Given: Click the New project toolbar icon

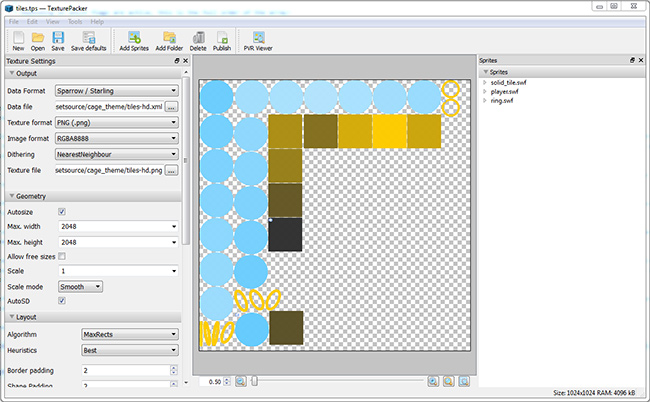Looking at the screenshot, I should point(18,38).
